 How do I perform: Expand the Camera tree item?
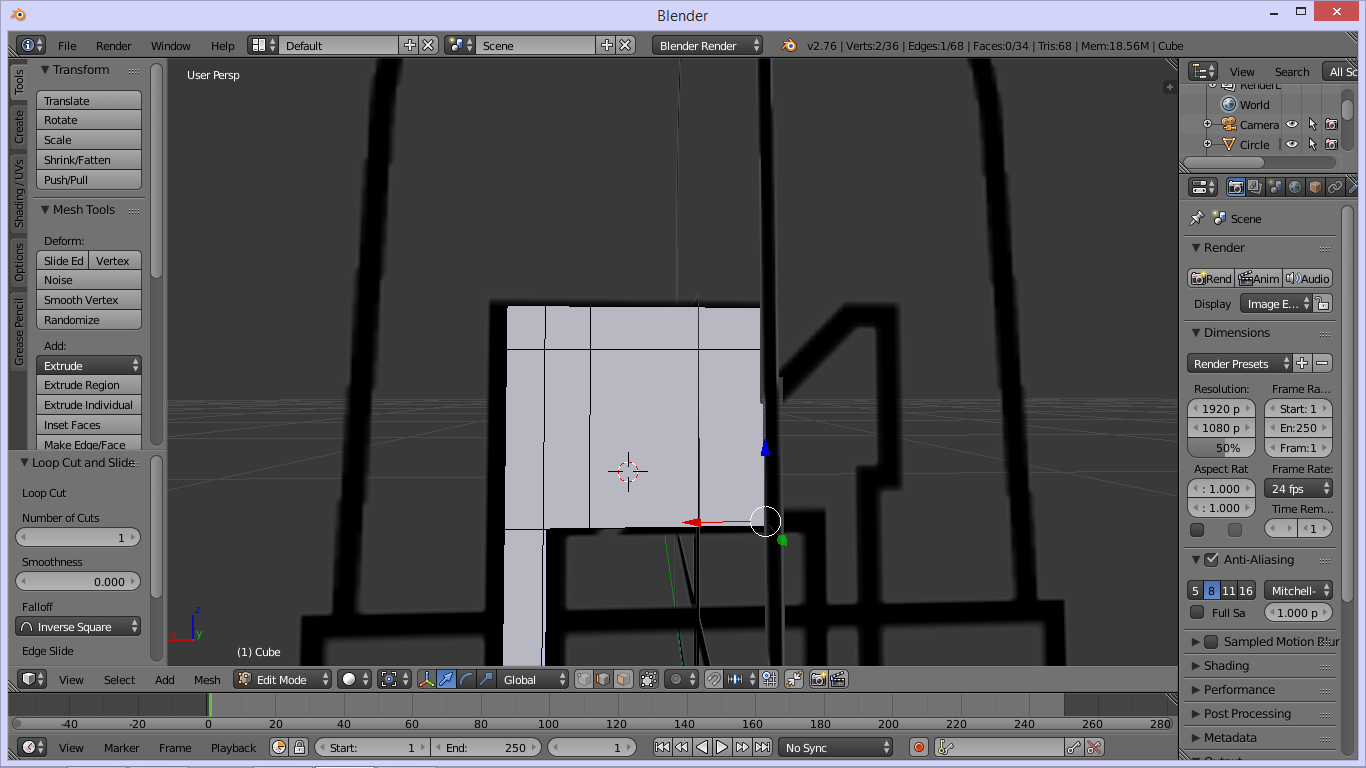(x=1207, y=124)
